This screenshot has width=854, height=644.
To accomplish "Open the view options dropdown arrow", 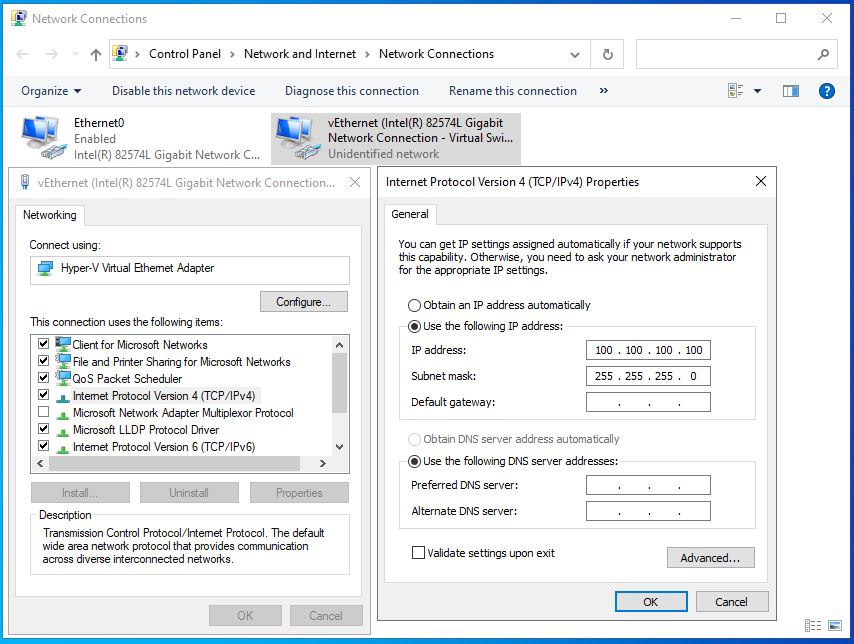I will point(757,91).
